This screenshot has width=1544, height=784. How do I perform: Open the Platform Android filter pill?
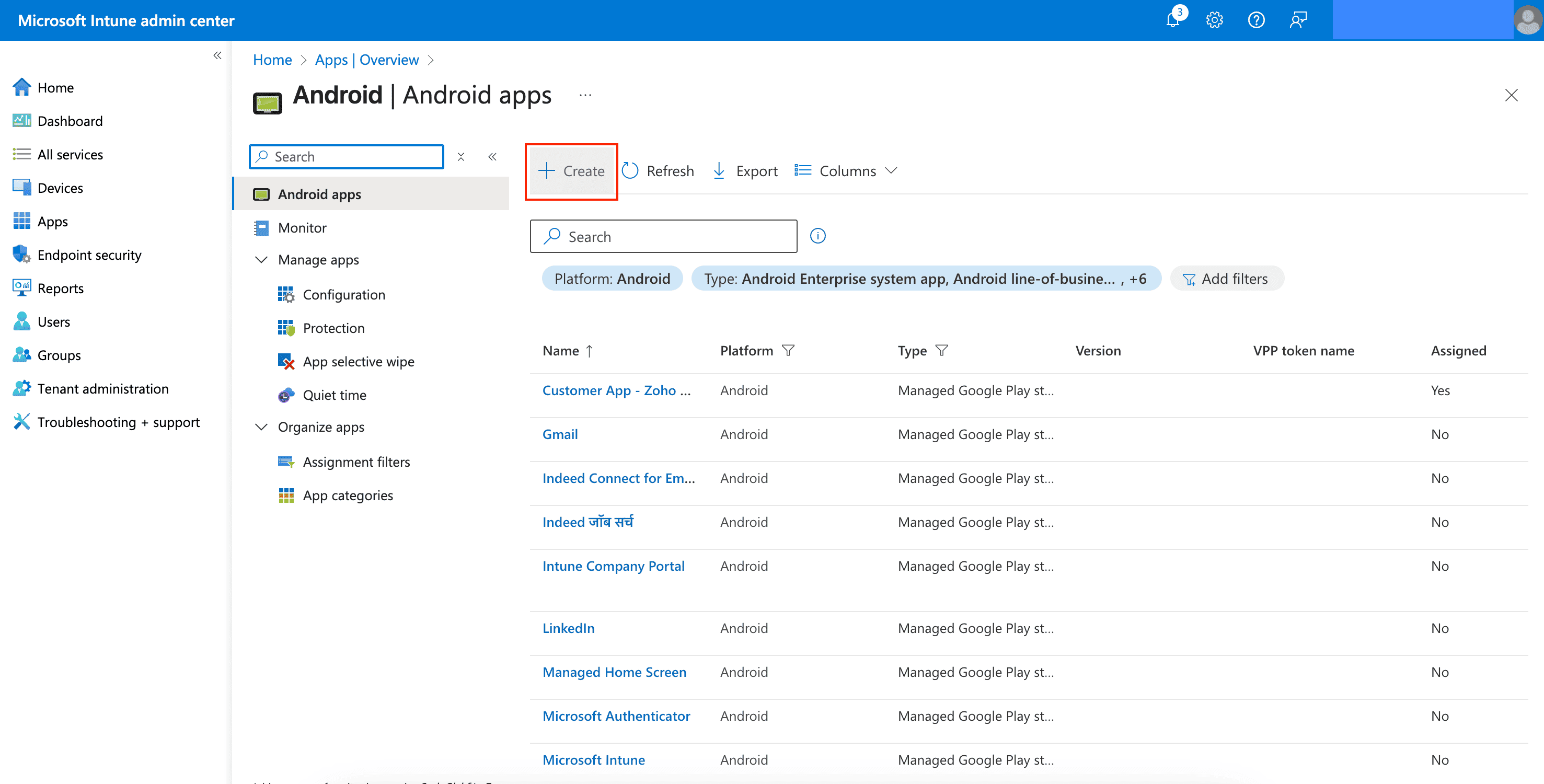point(612,278)
